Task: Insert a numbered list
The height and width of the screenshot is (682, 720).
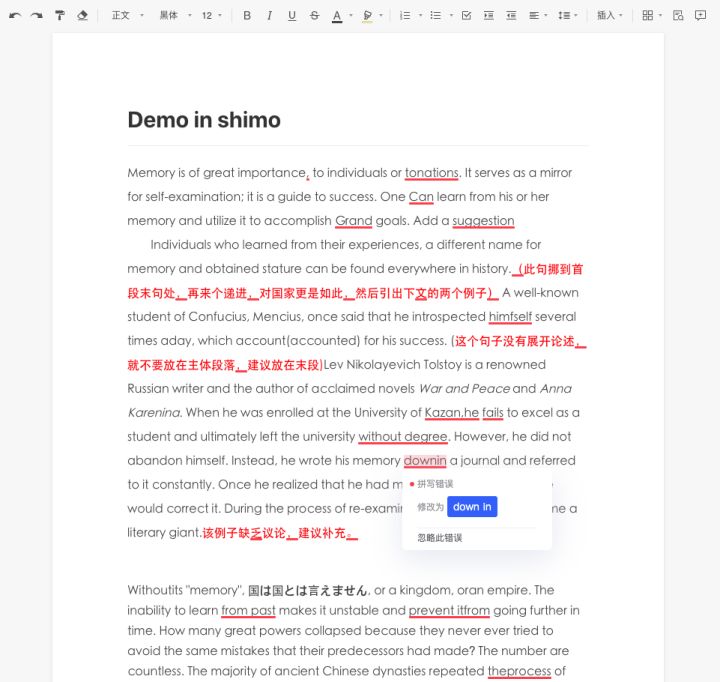Action: pos(405,16)
